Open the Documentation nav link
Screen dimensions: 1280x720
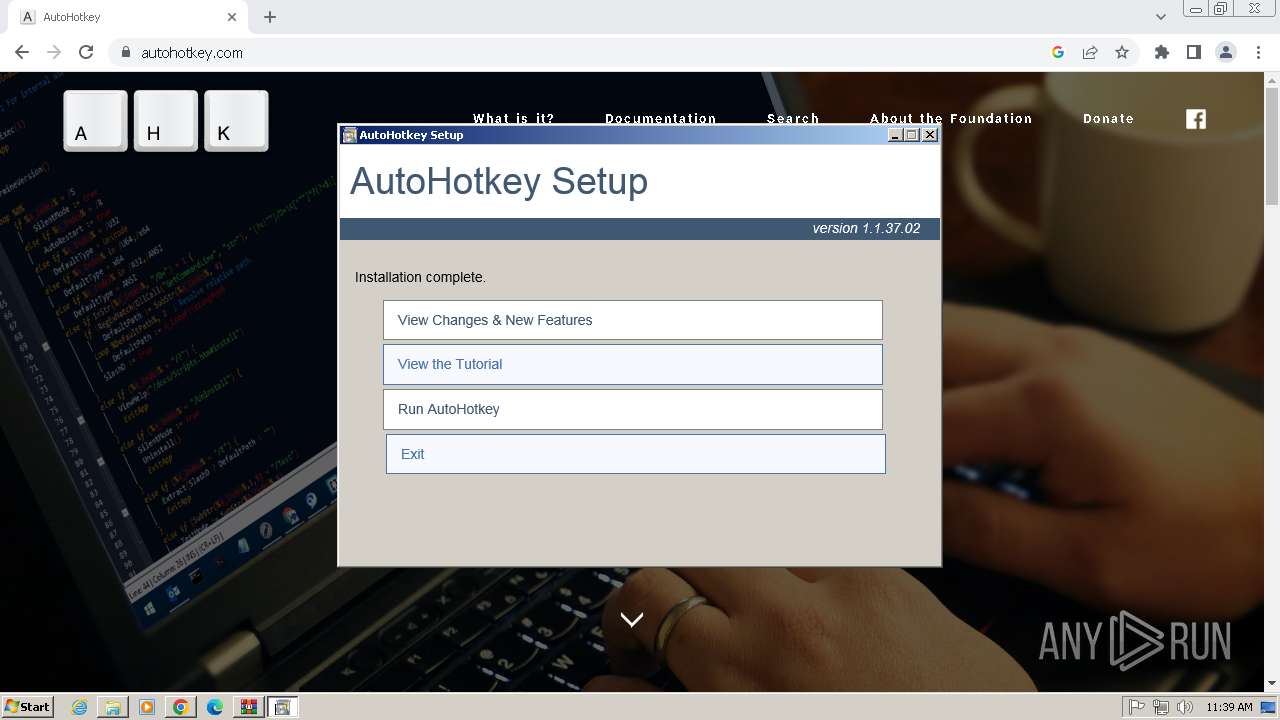[x=660, y=118]
